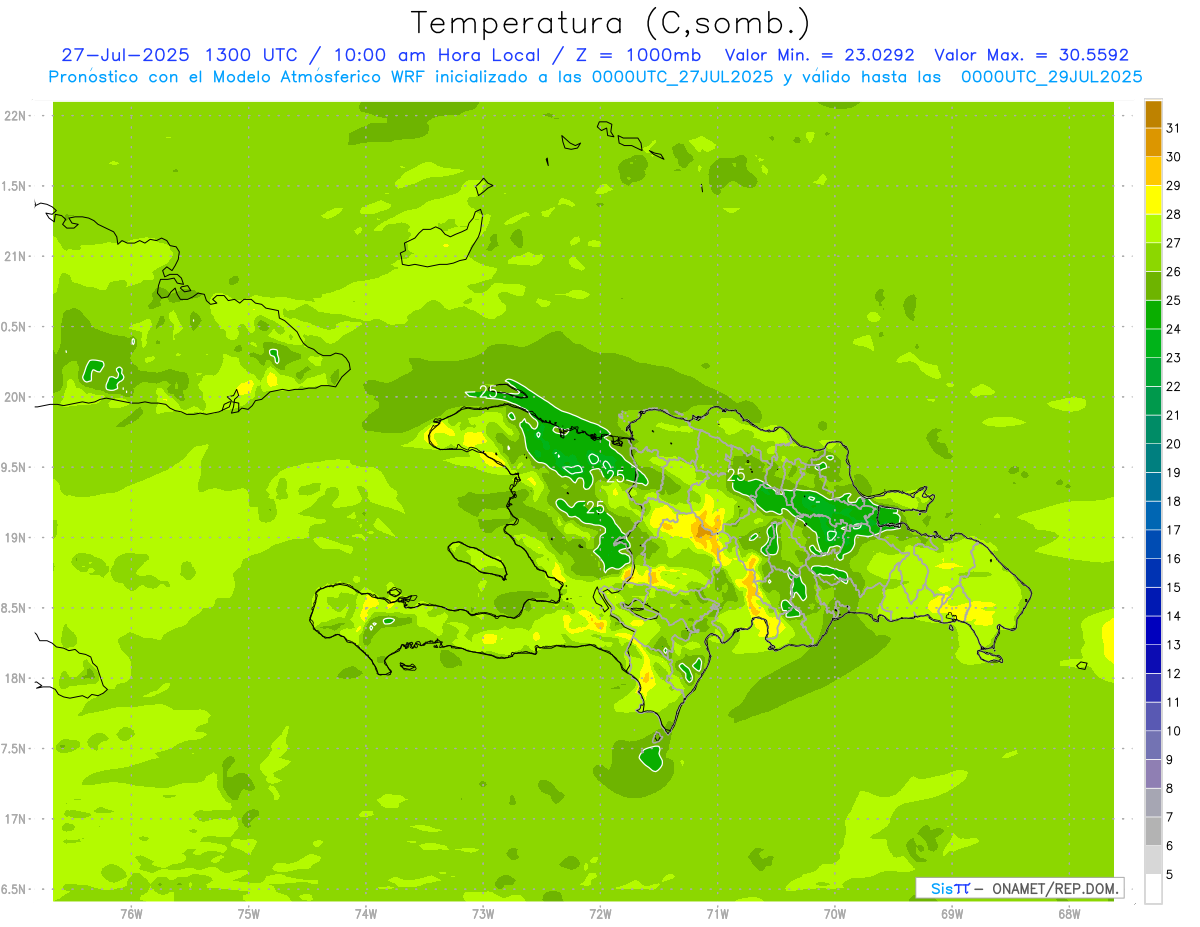This screenshot has height=927, width=1200.
Task: Click the '76W' longitude label
Action: coord(131,914)
